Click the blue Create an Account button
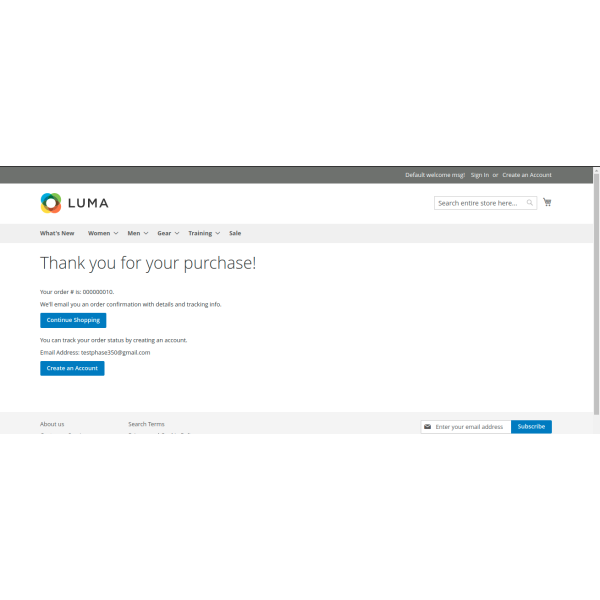The width and height of the screenshot is (600, 600). [x=72, y=368]
